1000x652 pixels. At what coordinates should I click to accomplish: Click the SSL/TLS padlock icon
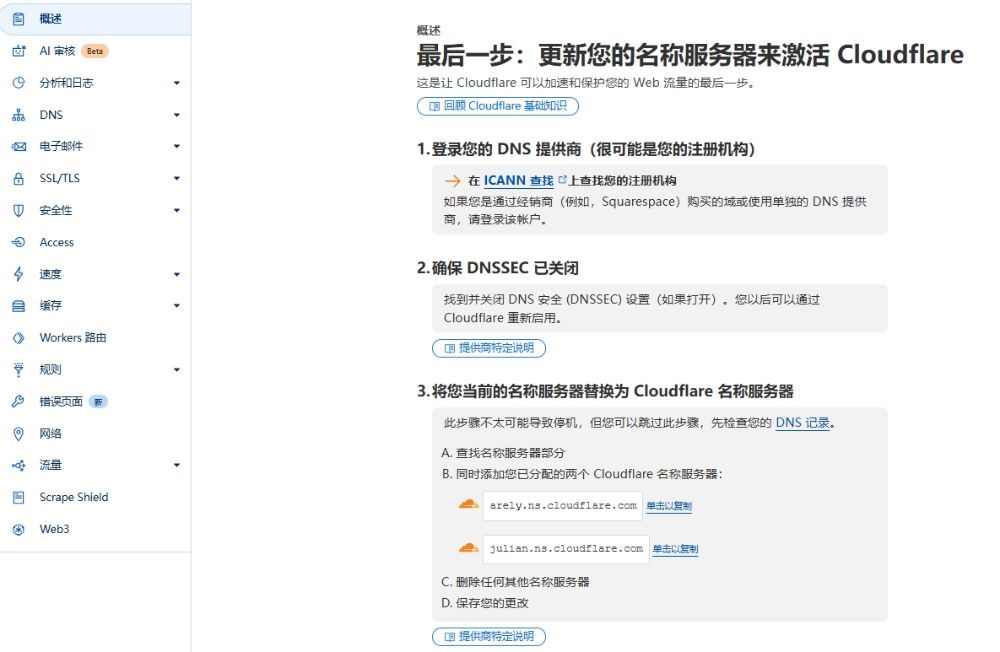coord(18,179)
